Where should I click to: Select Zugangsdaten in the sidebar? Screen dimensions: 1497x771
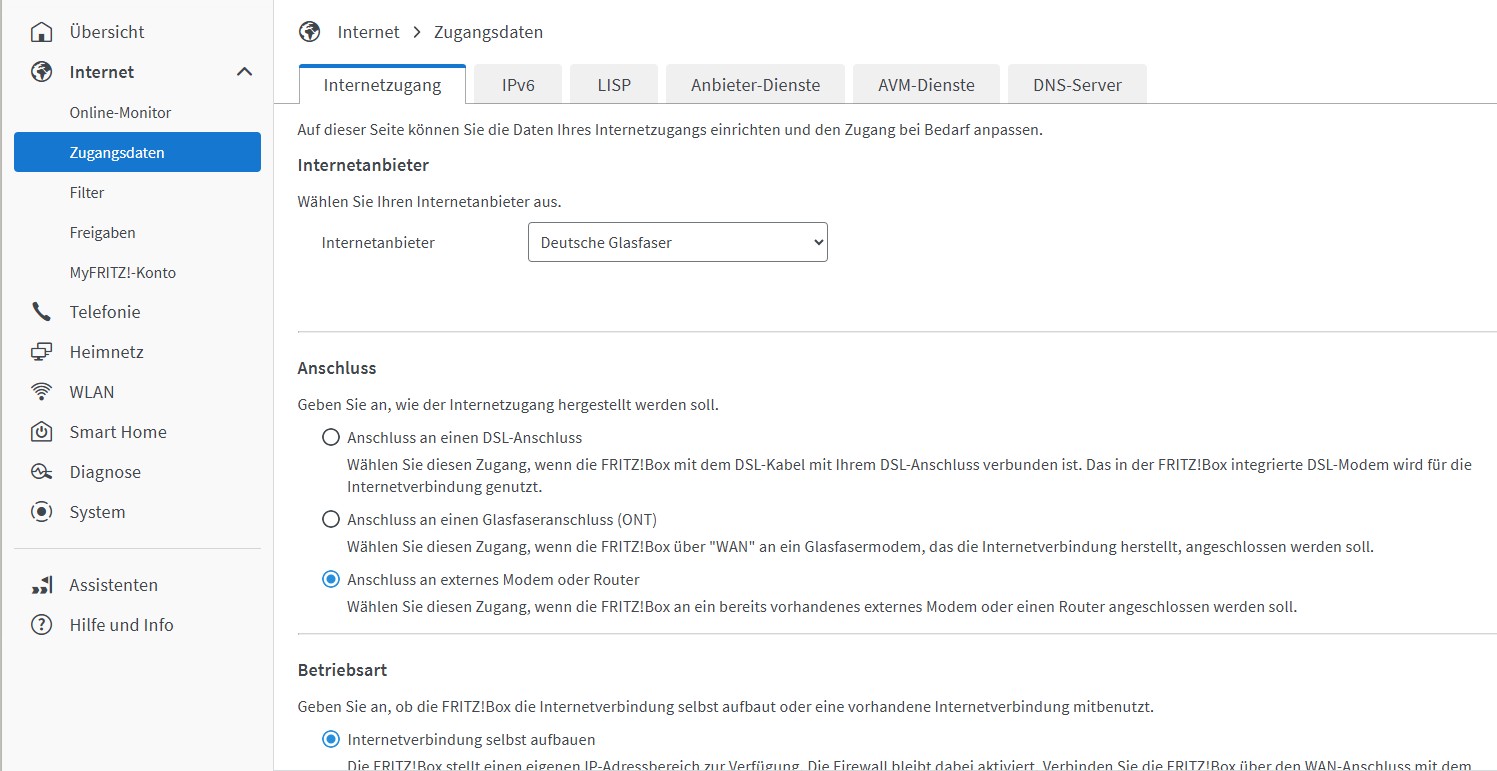(x=137, y=152)
